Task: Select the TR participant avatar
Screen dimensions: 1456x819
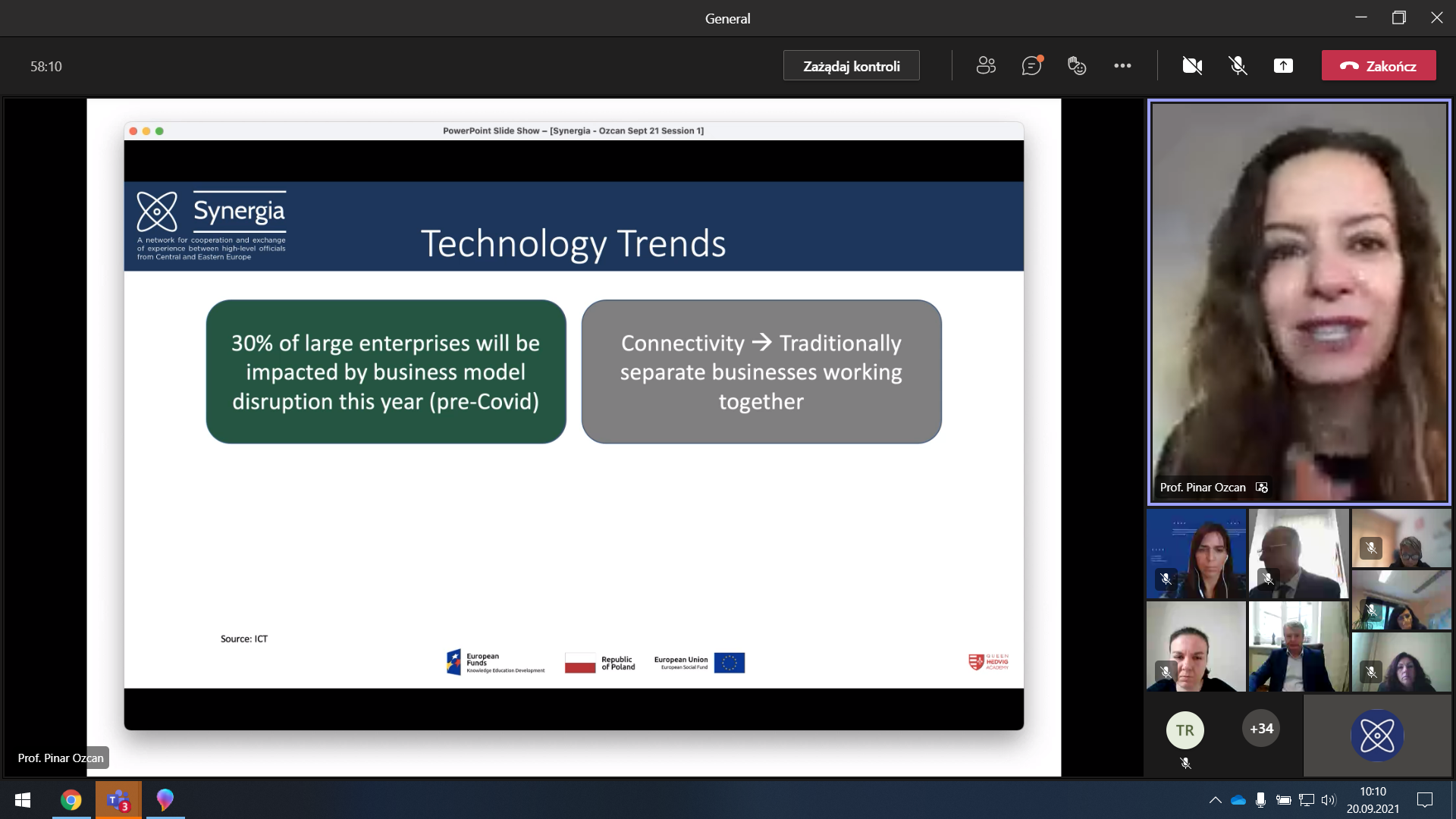Action: coord(1185,730)
